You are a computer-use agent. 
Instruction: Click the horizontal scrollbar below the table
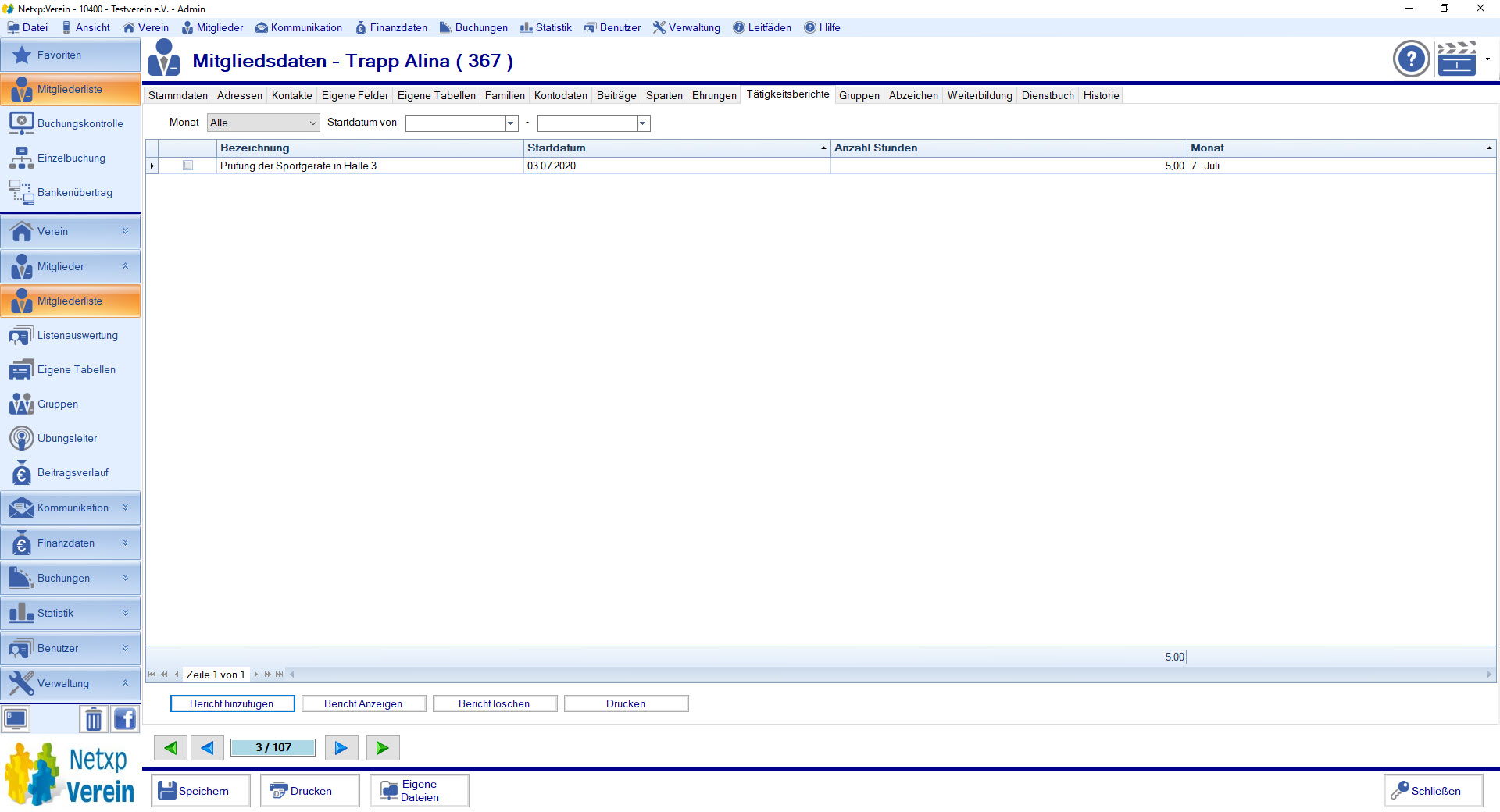(x=891, y=675)
